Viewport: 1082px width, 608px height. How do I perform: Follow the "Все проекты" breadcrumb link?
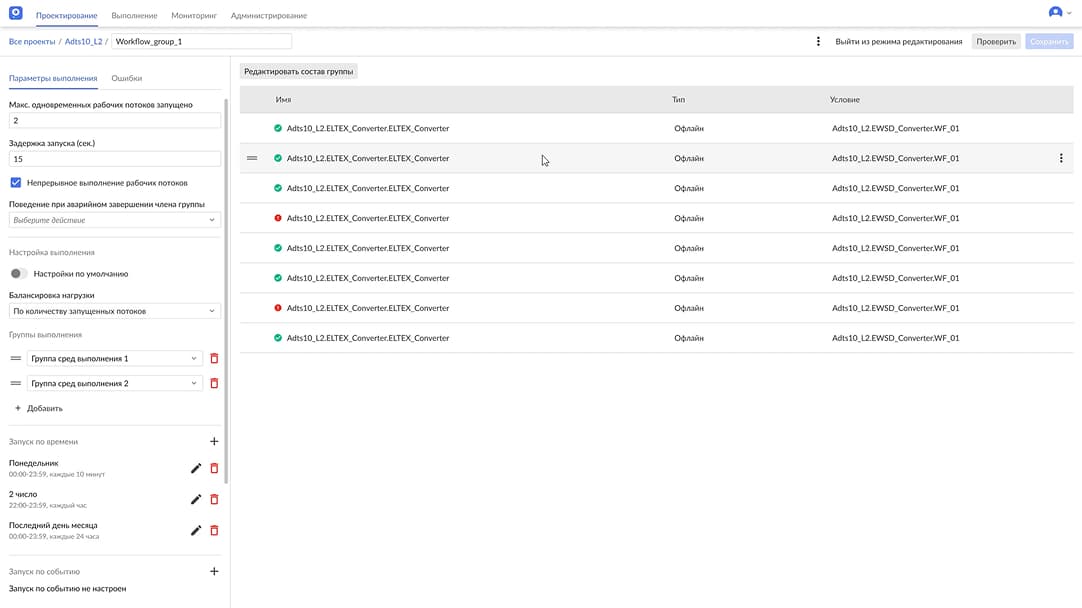30,41
